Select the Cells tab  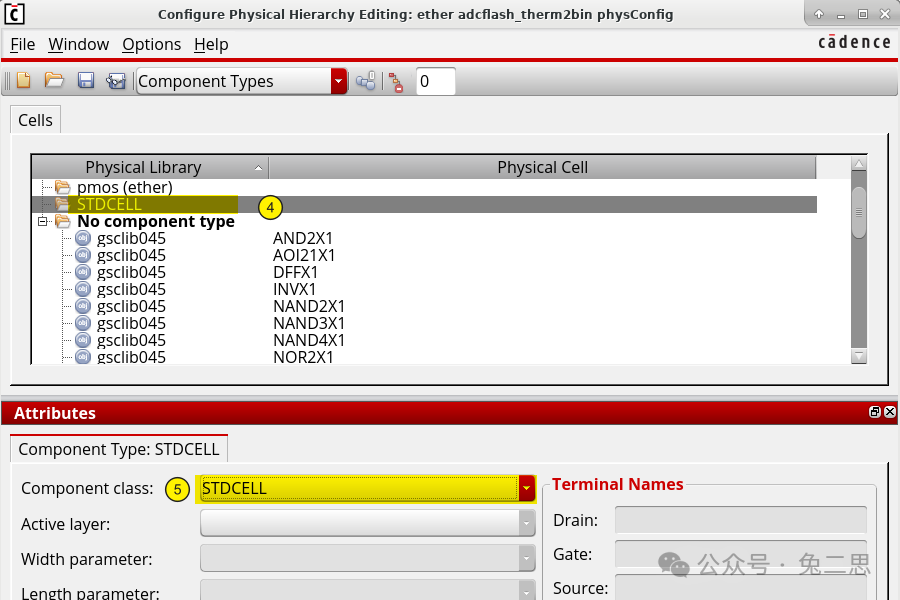tap(35, 120)
